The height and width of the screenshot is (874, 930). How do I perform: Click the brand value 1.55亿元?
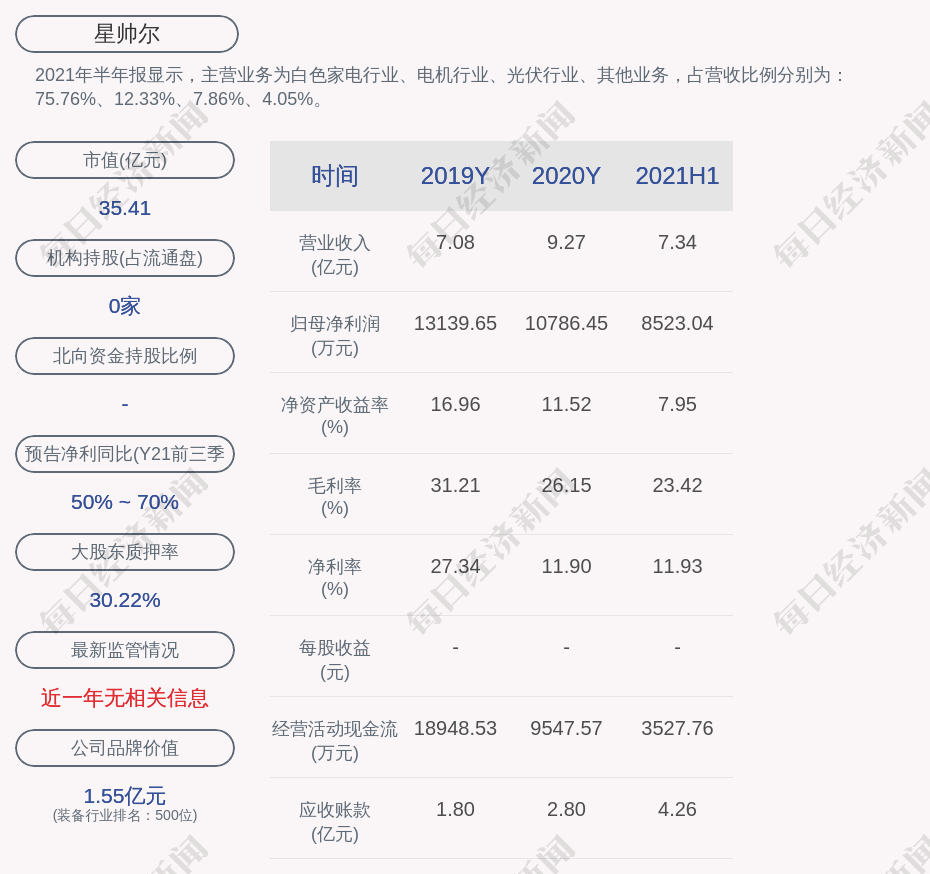pyautogui.click(x=125, y=796)
